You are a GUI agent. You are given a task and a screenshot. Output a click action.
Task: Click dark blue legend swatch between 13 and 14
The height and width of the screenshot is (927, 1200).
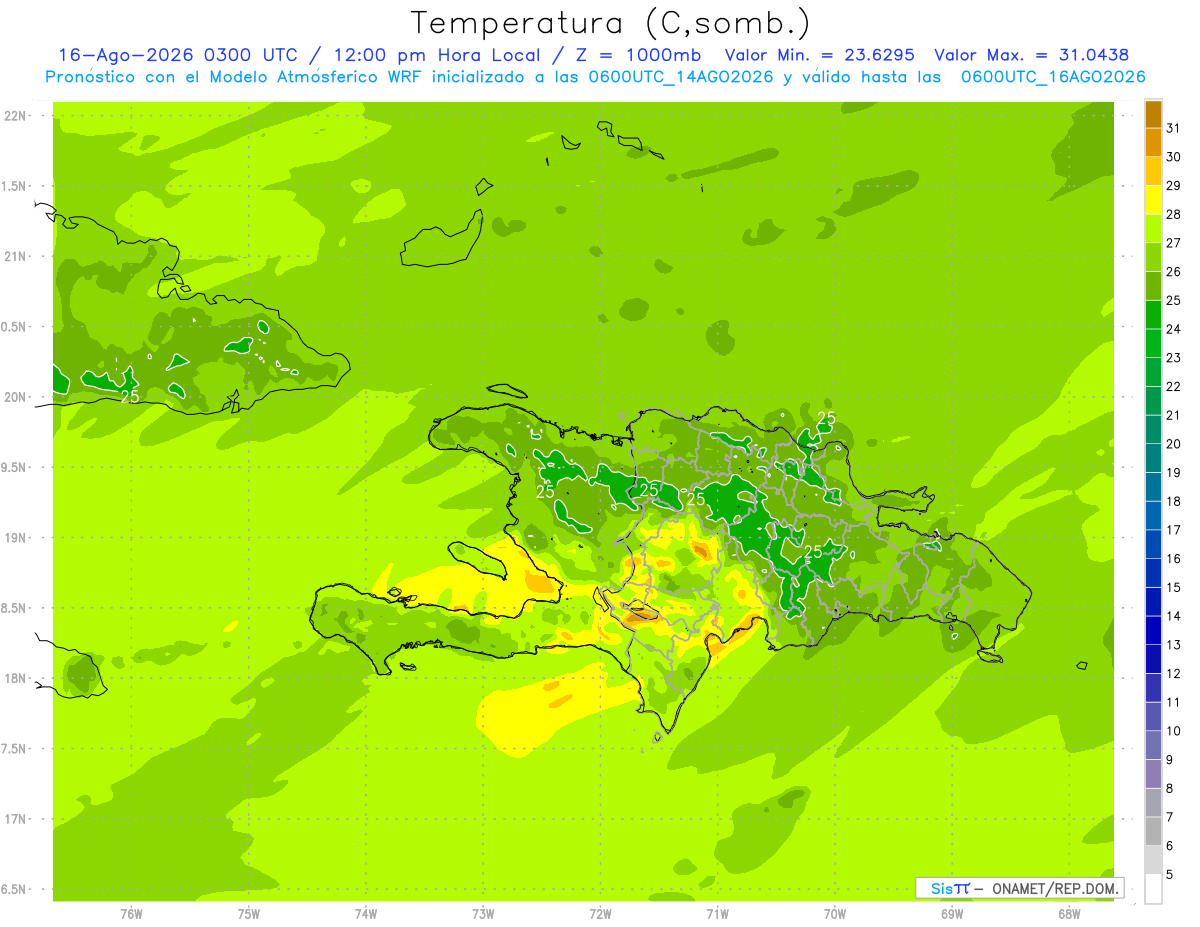[x=1153, y=630]
